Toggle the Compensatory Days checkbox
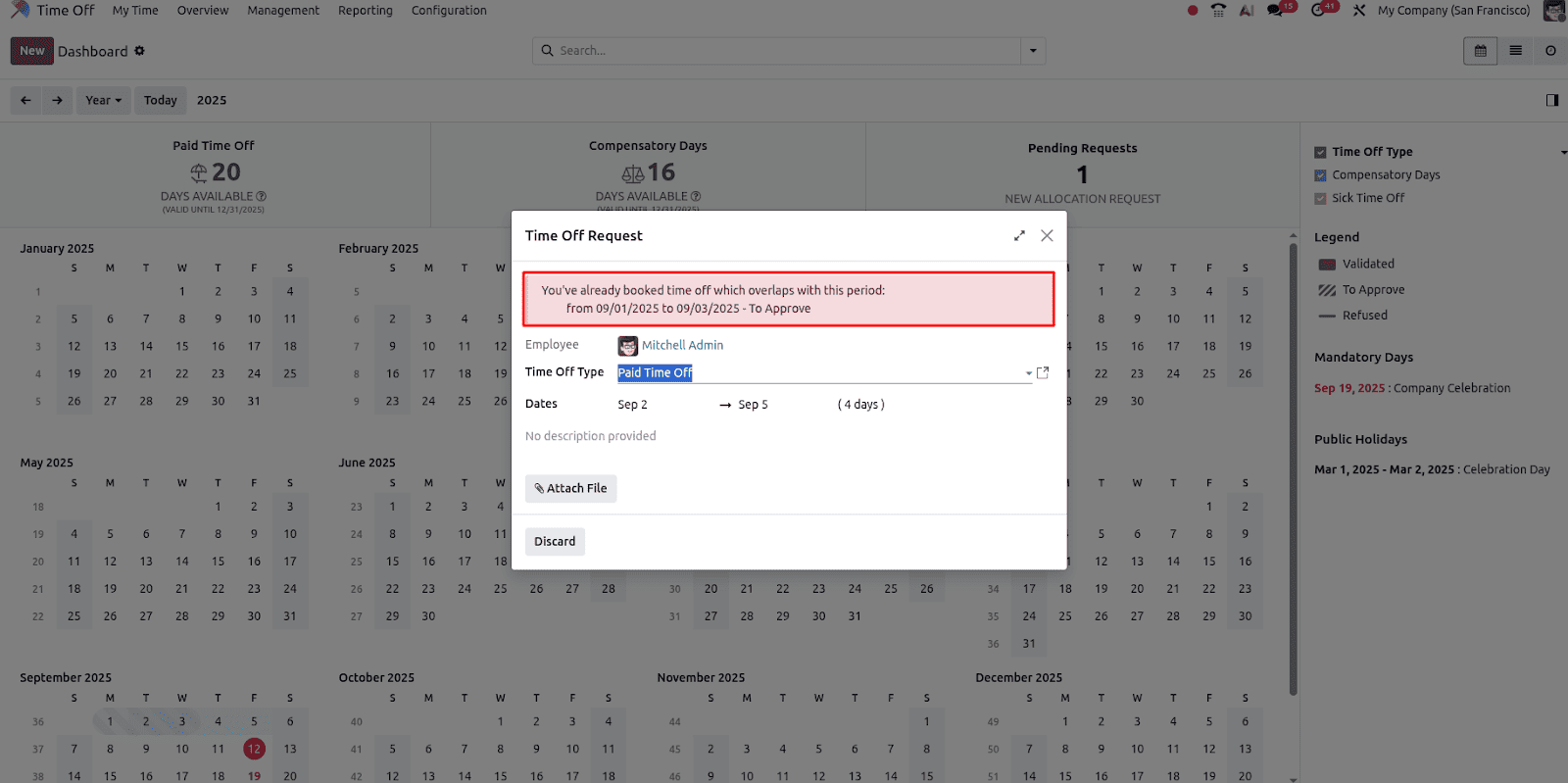This screenshot has height=783, width=1568. (x=1320, y=174)
